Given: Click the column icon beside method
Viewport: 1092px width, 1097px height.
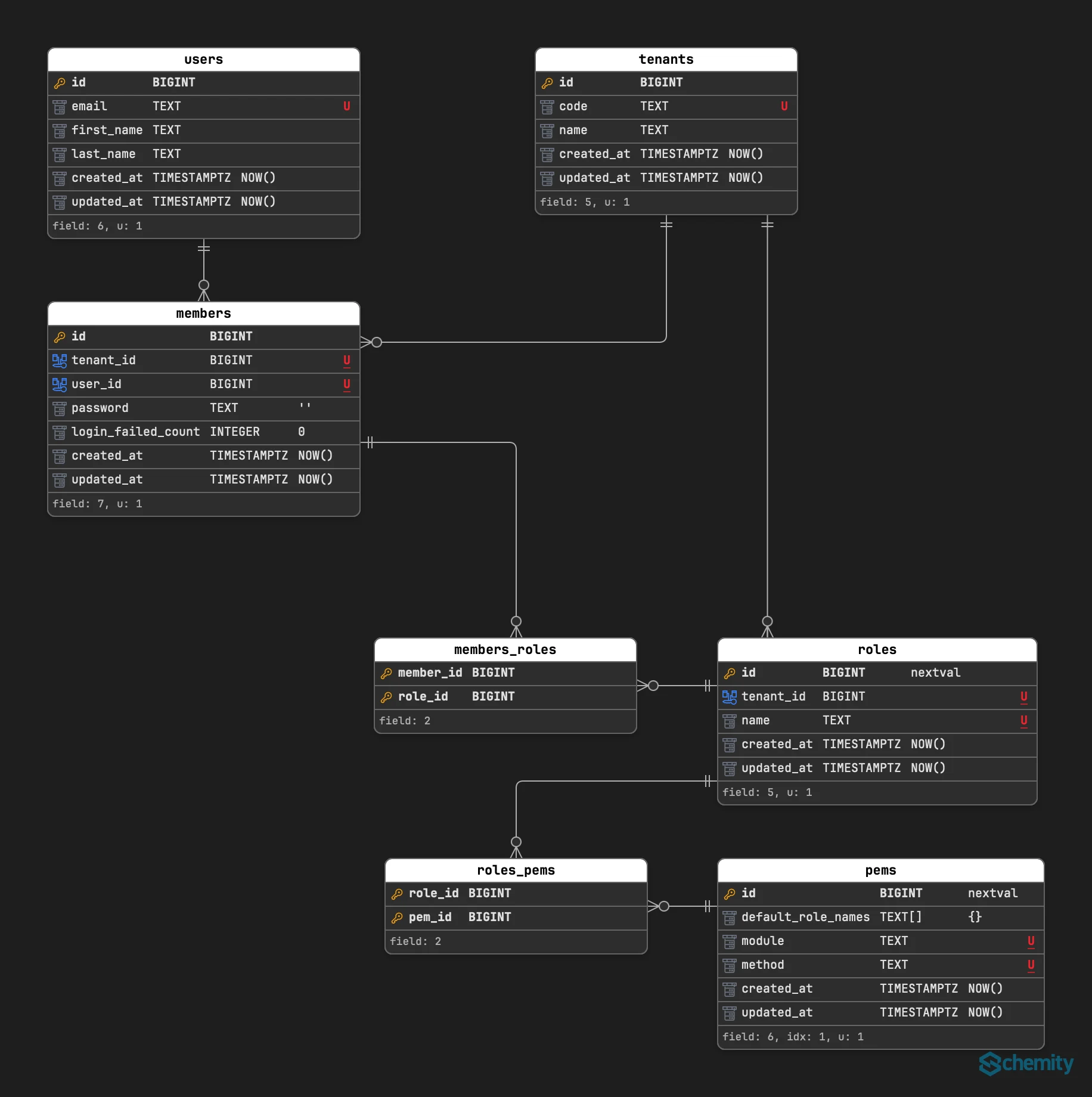Looking at the screenshot, I should coord(730,965).
